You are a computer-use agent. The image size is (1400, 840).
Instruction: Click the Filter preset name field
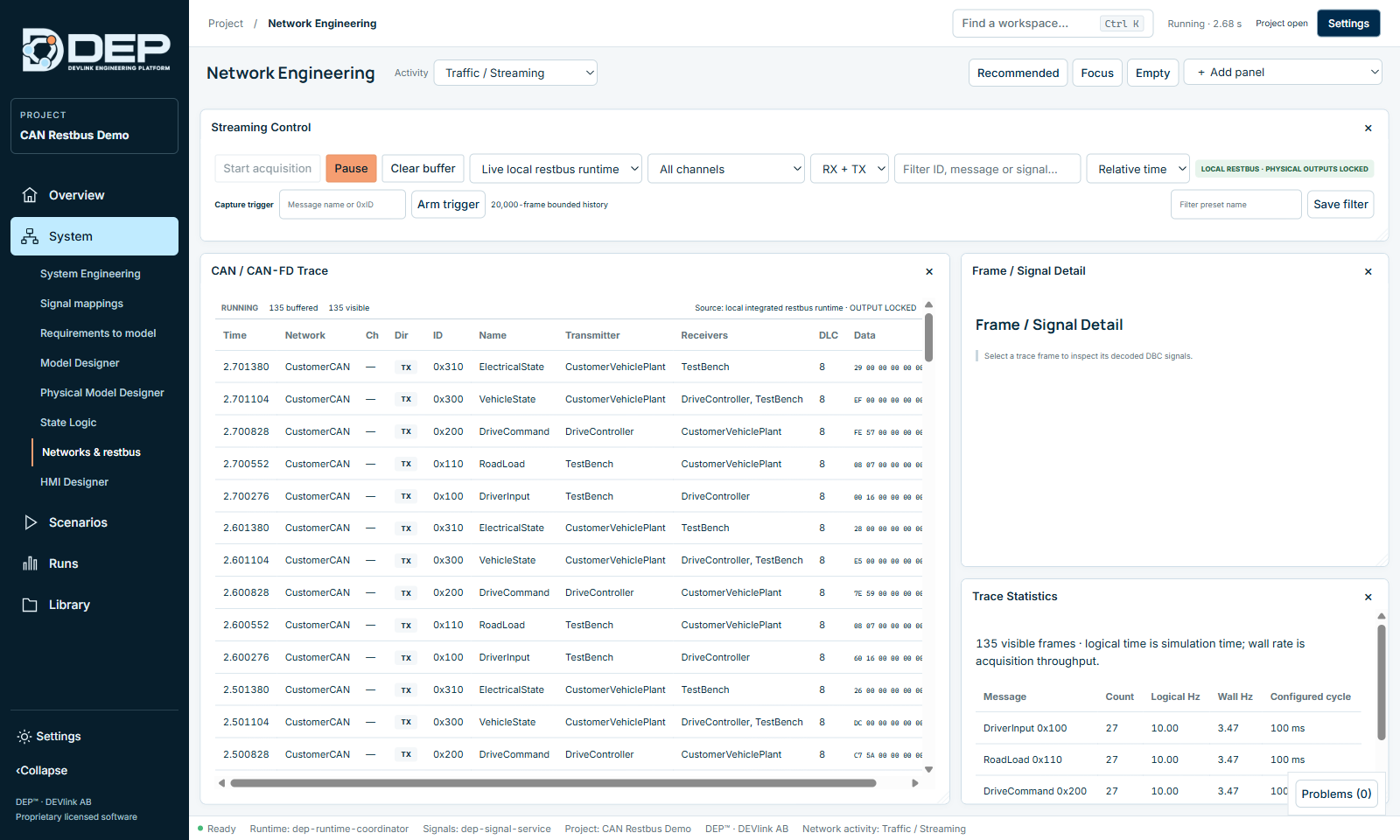(x=1236, y=204)
